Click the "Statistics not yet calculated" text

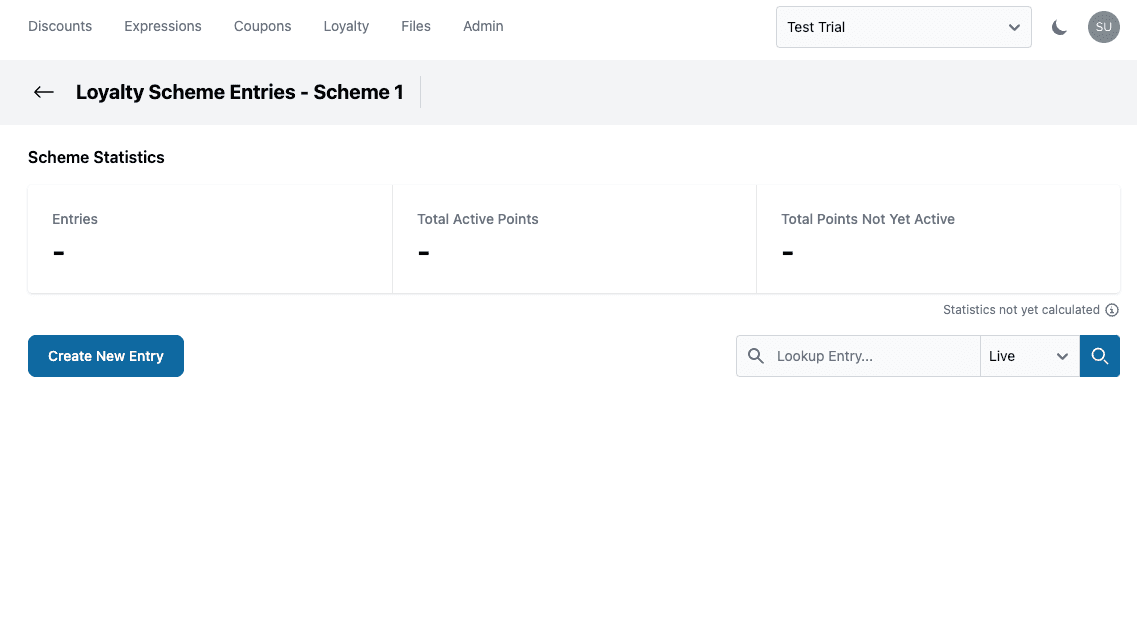(x=1020, y=310)
